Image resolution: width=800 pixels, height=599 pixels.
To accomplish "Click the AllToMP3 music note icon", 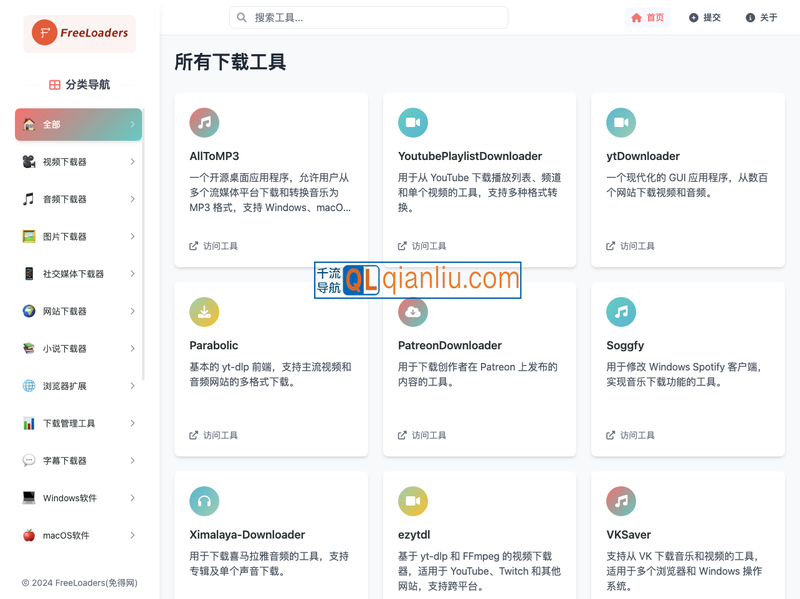I will click(x=204, y=123).
